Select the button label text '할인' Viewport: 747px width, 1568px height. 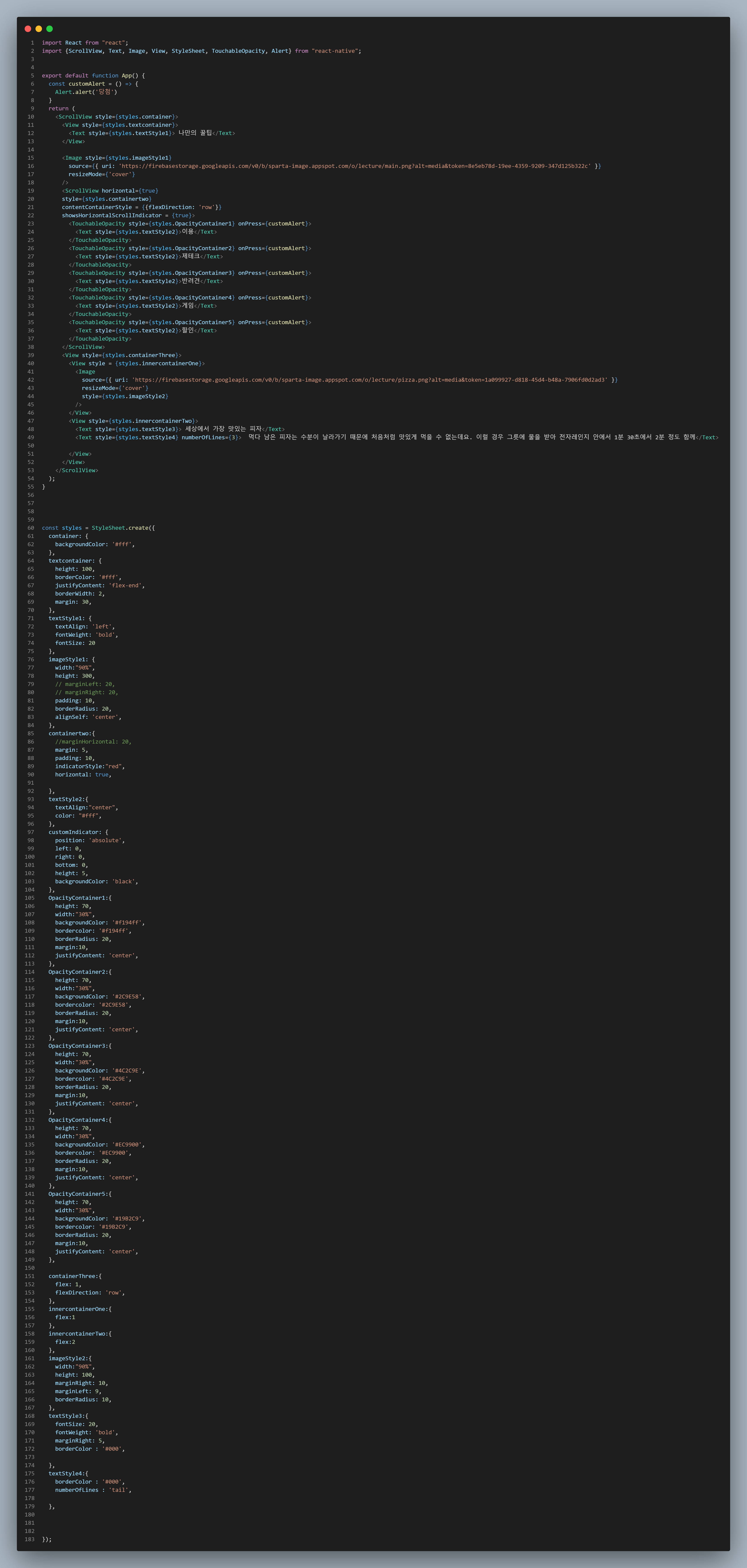(188, 330)
